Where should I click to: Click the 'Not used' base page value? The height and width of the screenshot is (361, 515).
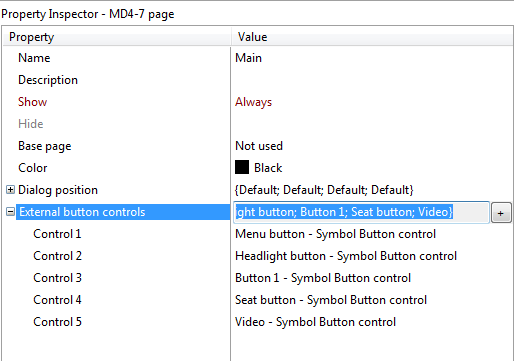pos(259,146)
